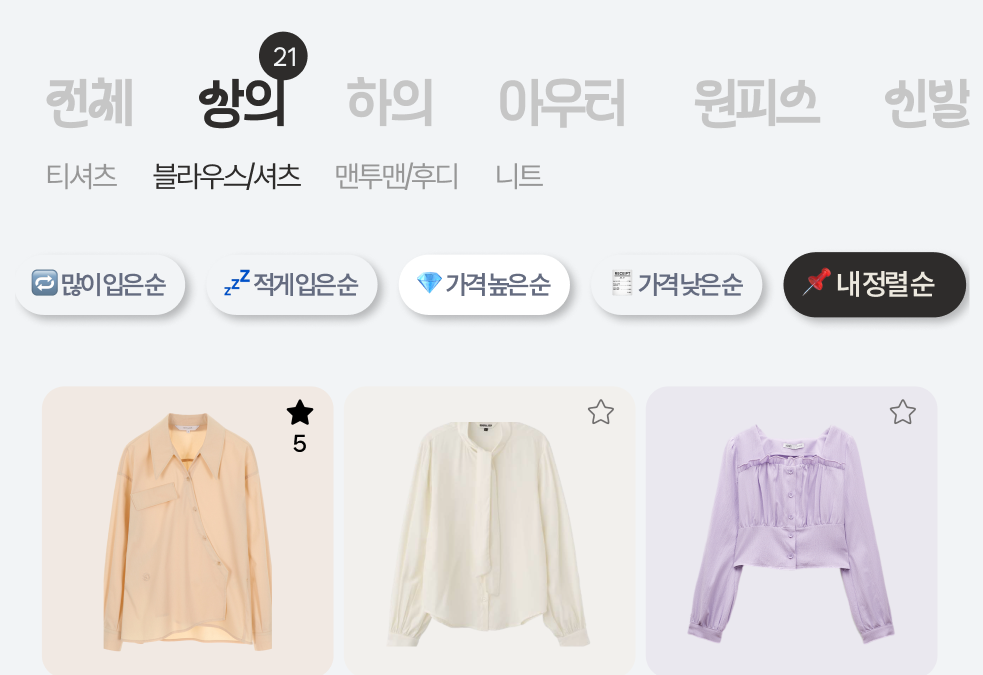983x675 pixels.
Task: Open the 신발 category tab
Action: click(x=927, y=103)
